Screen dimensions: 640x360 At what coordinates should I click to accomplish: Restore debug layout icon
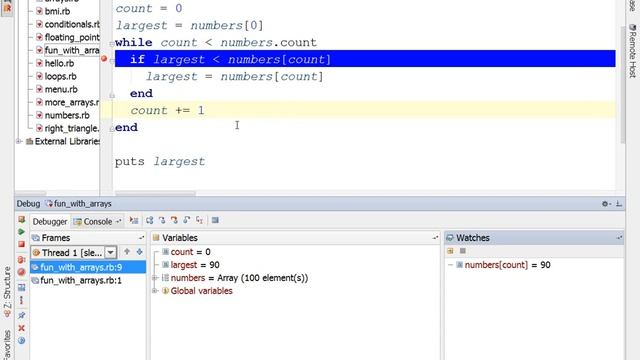[x=22, y=287]
